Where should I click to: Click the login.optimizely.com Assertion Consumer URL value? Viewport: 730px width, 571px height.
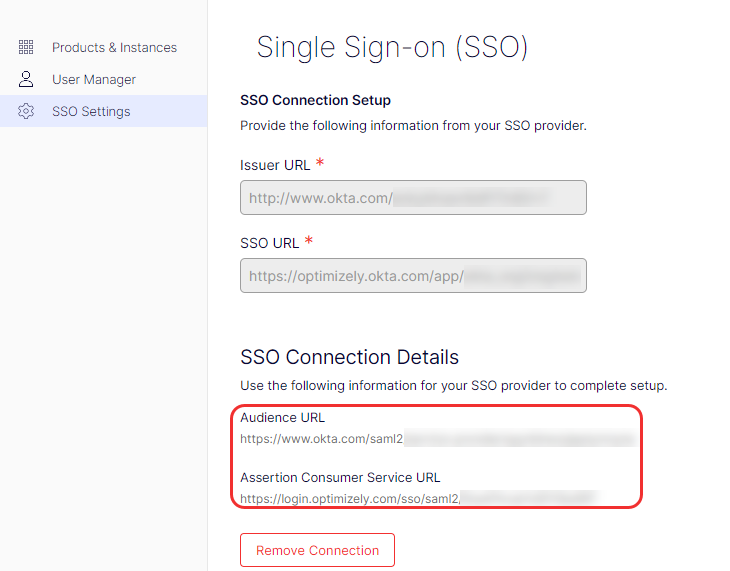coord(418,497)
